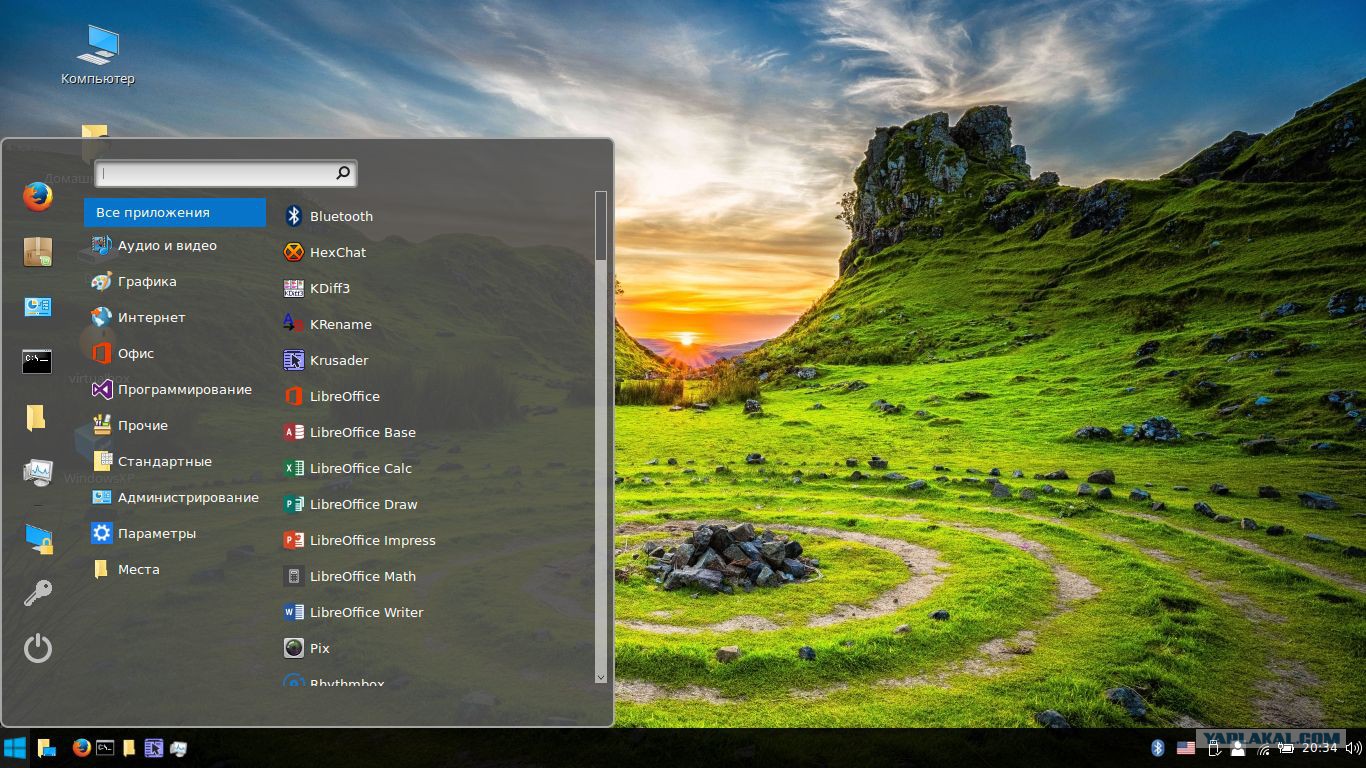Click the Lock Screen icon in the menu

pyautogui.click(x=38, y=538)
